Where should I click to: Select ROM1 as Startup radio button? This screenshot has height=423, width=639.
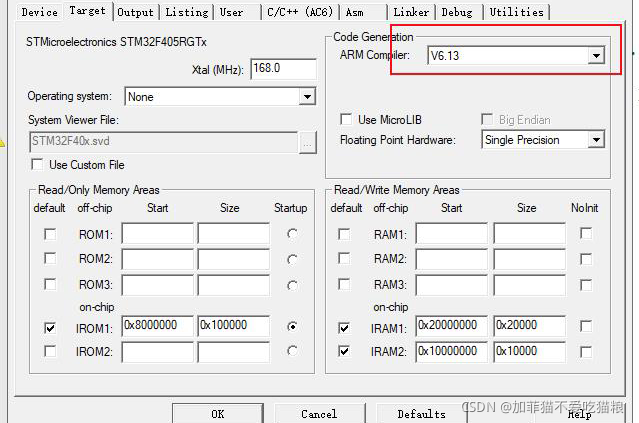pyautogui.click(x=292, y=234)
